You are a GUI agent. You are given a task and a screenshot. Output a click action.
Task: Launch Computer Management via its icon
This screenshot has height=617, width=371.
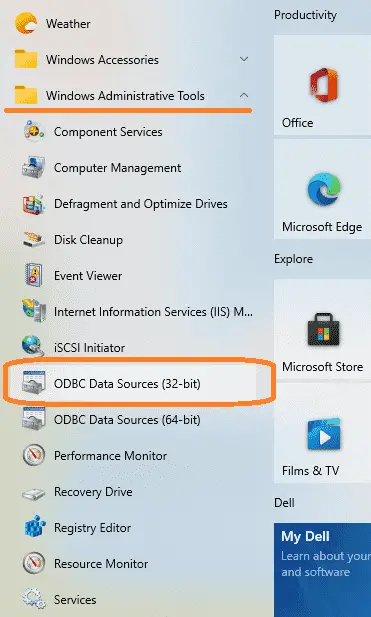coord(33,168)
